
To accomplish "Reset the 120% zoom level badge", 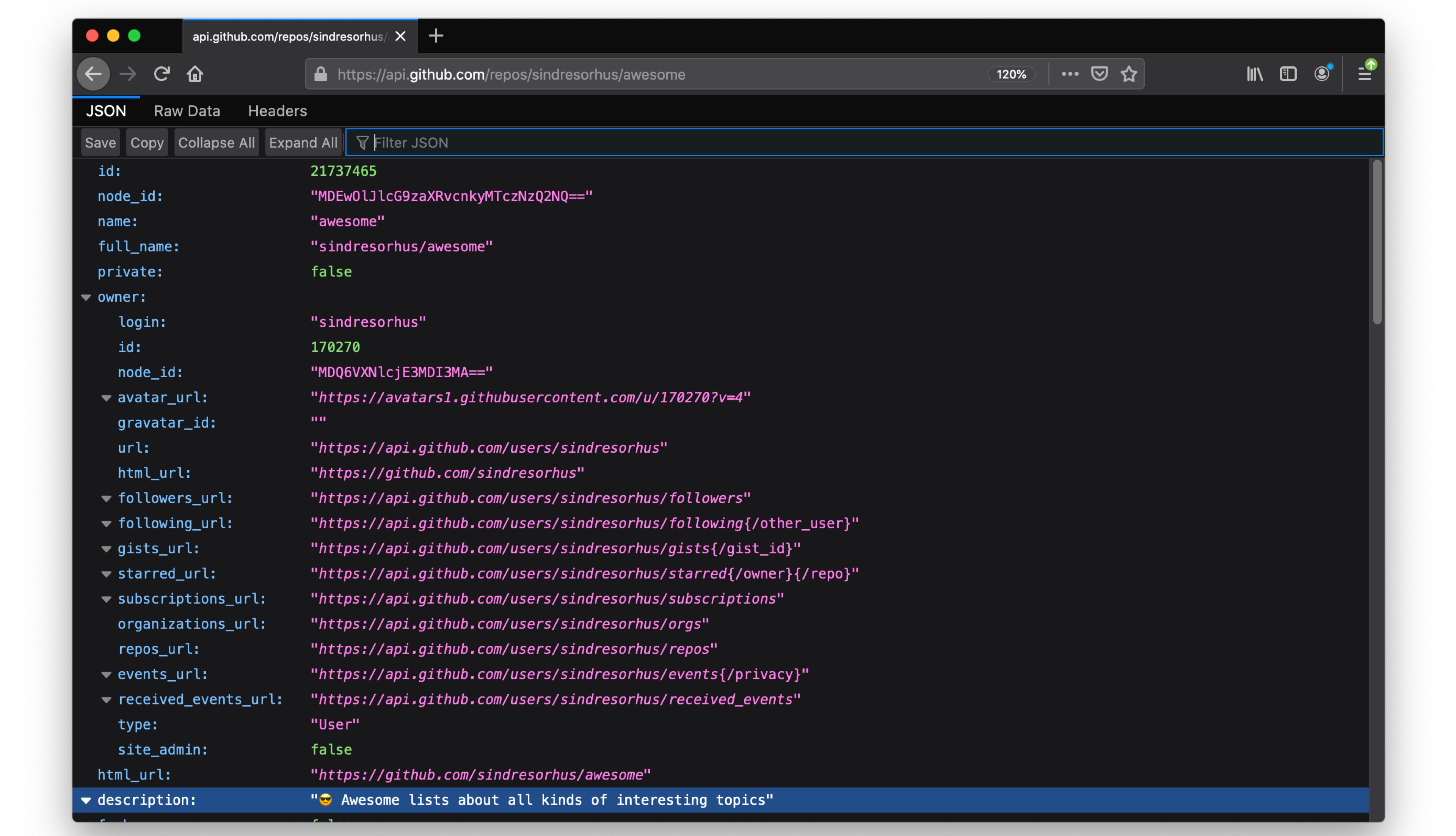I will pyautogui.click(x=1011, y=74).
